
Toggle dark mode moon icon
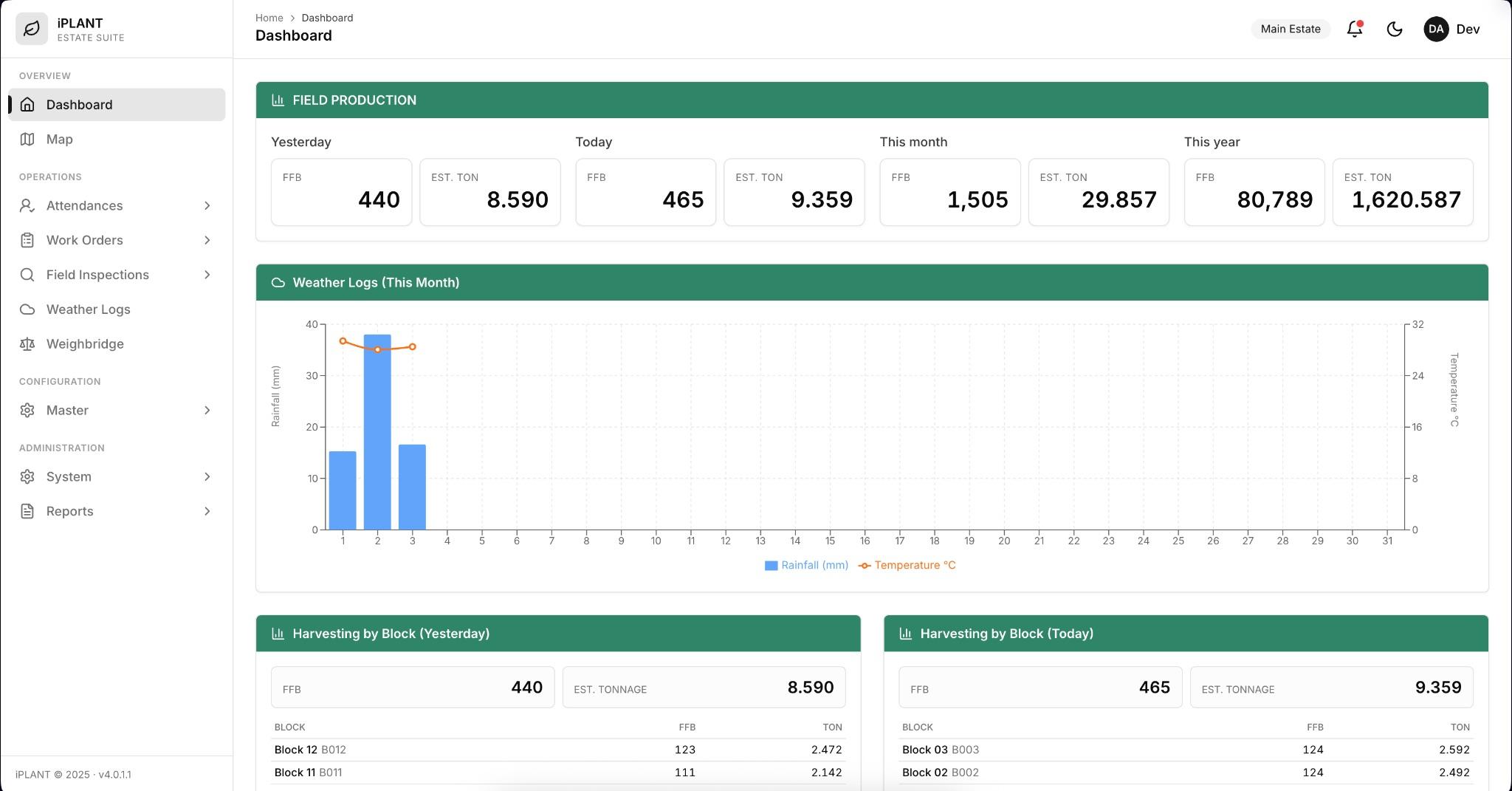(1395, 29)
